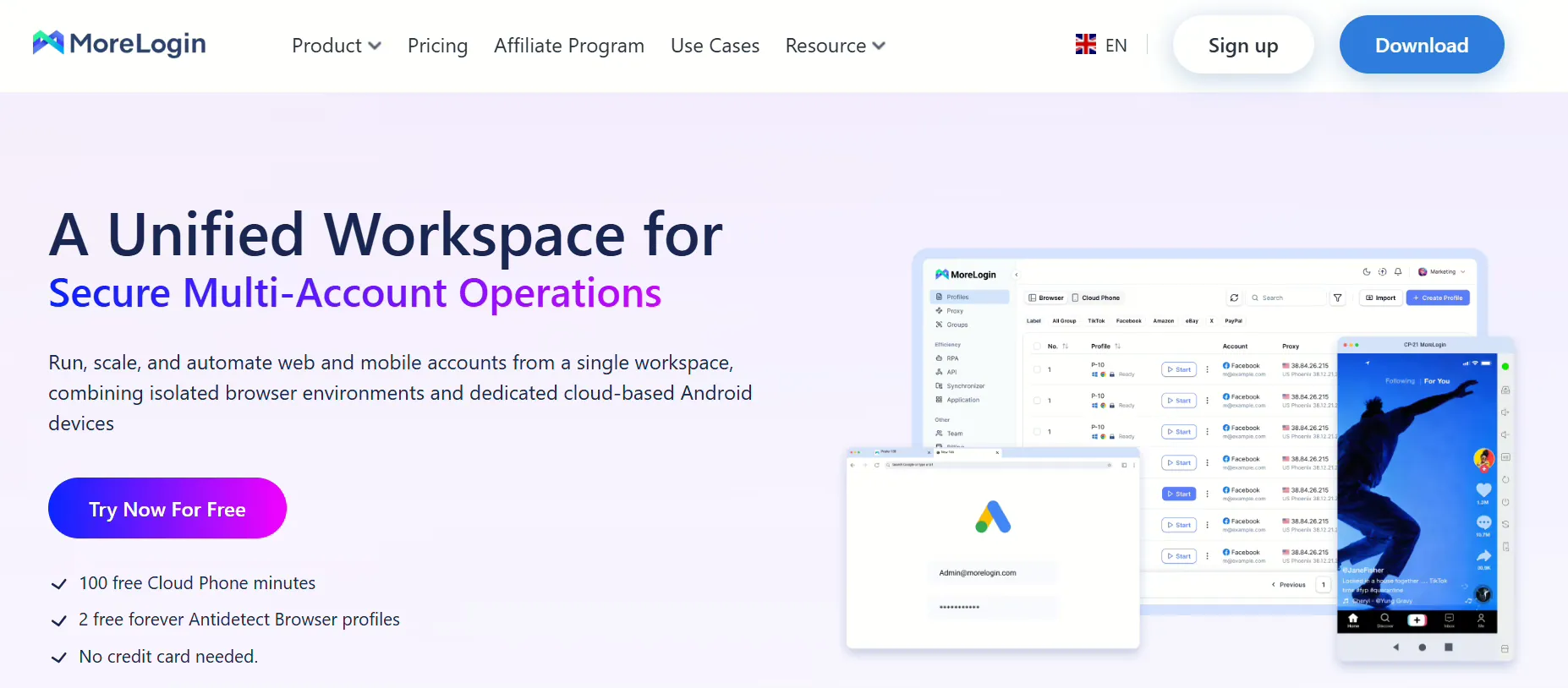Click the notification bell in the app preview
This screenshot has height=688, width=1568.
click(x=1398, y=272)
